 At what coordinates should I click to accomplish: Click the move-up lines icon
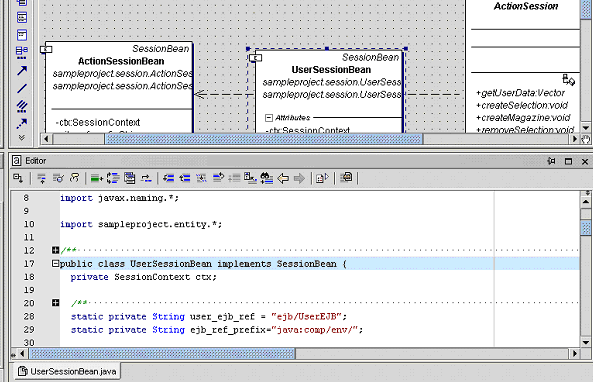click(185, 178)
